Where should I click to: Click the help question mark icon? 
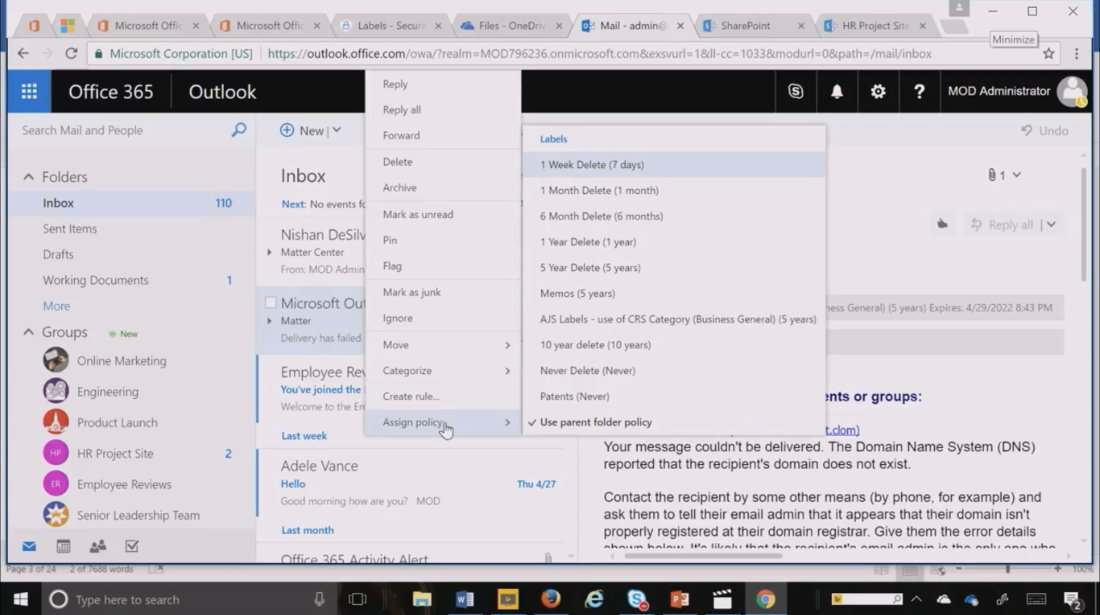[919, 91]
